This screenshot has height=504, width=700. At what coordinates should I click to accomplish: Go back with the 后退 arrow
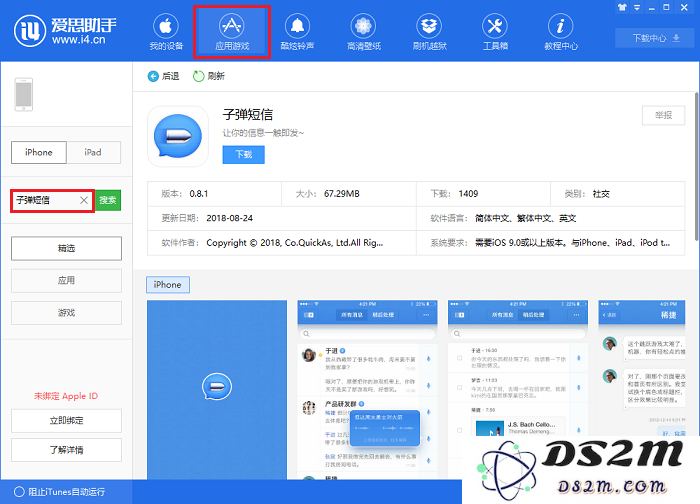163,76
